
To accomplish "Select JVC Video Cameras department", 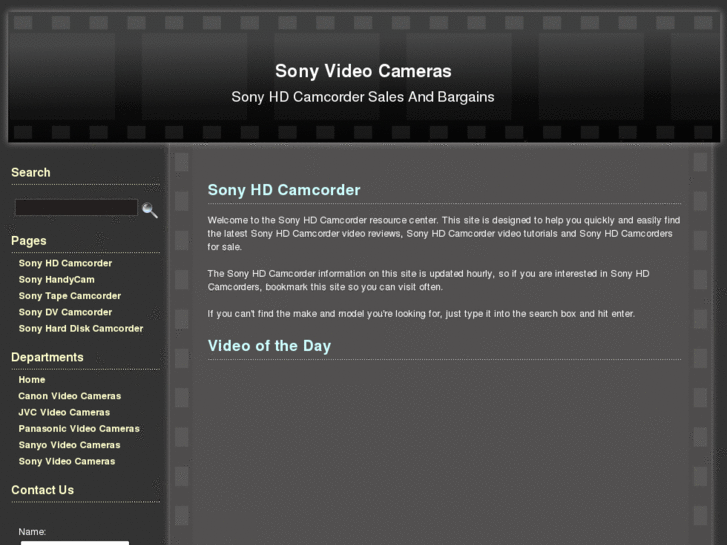I will (x=64, y=412).
